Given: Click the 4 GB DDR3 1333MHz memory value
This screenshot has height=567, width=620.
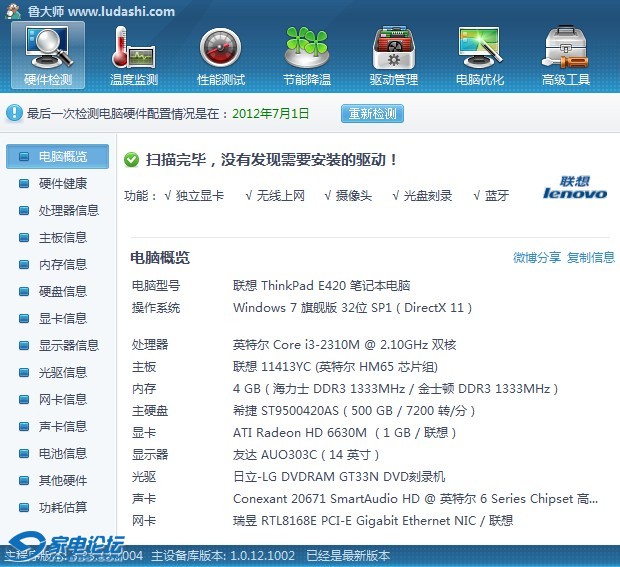Looking at the screenshot, I should point(395,389).
